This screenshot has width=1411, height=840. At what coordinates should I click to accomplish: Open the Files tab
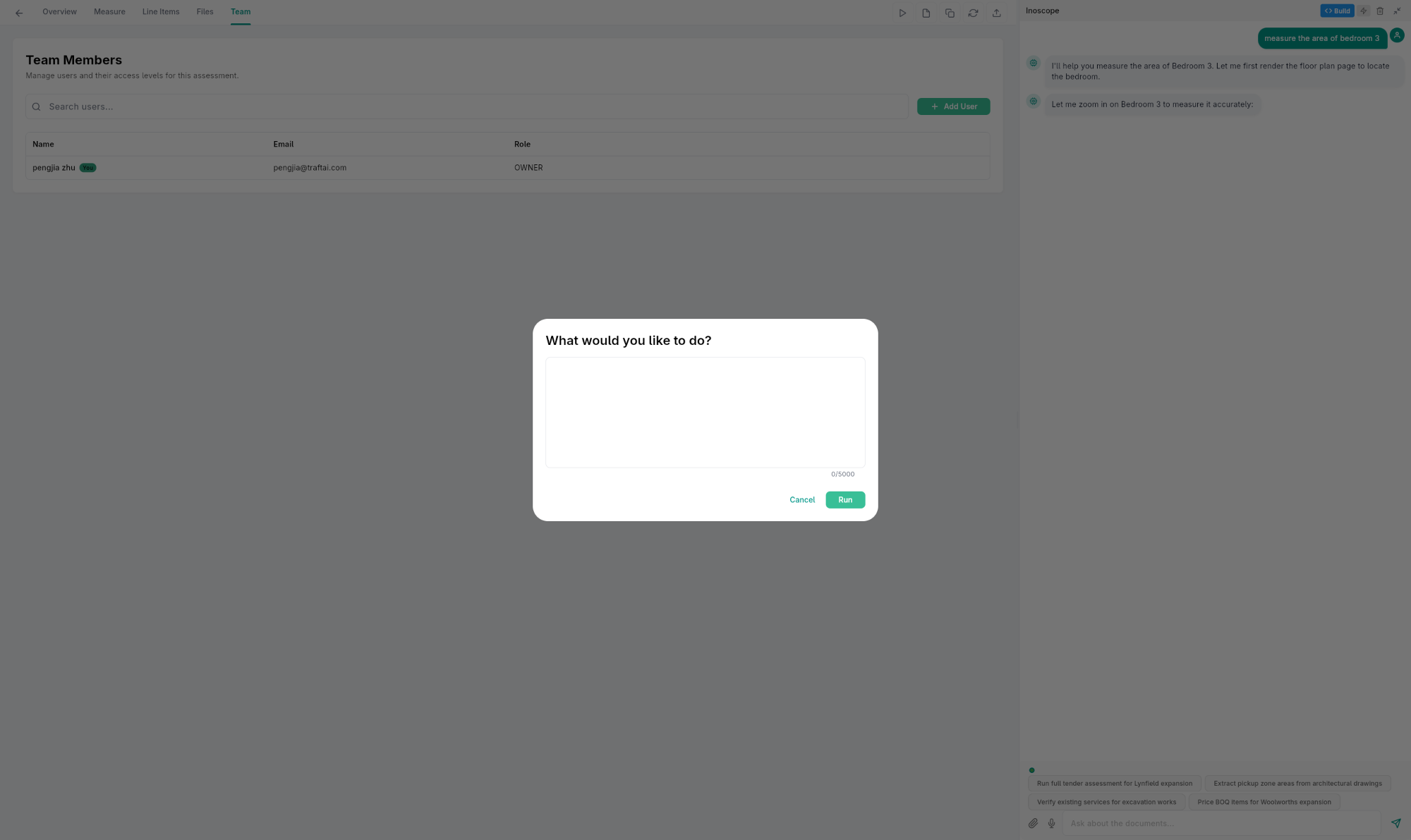point(205,11)
